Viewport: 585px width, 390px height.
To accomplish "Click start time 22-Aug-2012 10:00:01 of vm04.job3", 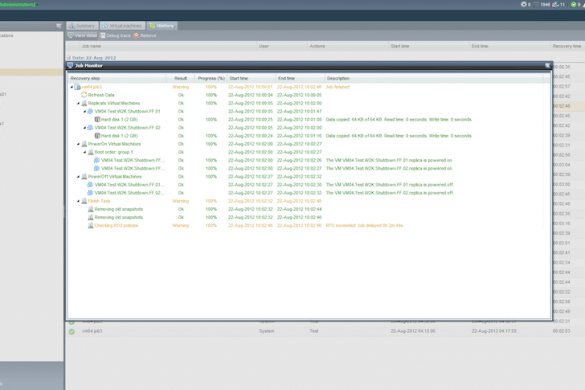I will pyautogui.click(x=250, y=87).
